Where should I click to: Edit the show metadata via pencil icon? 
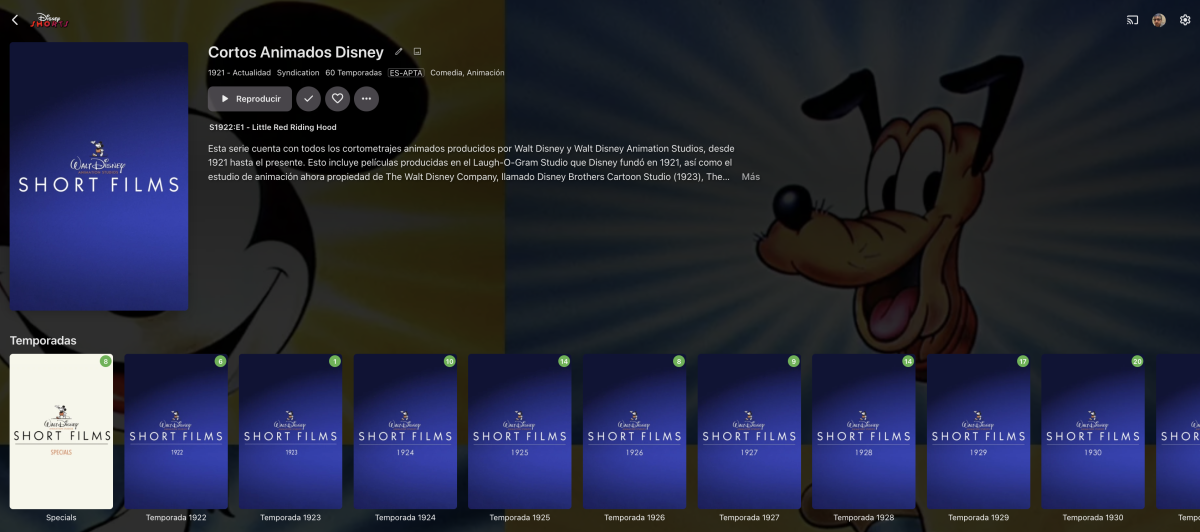(x=399, y=52)
